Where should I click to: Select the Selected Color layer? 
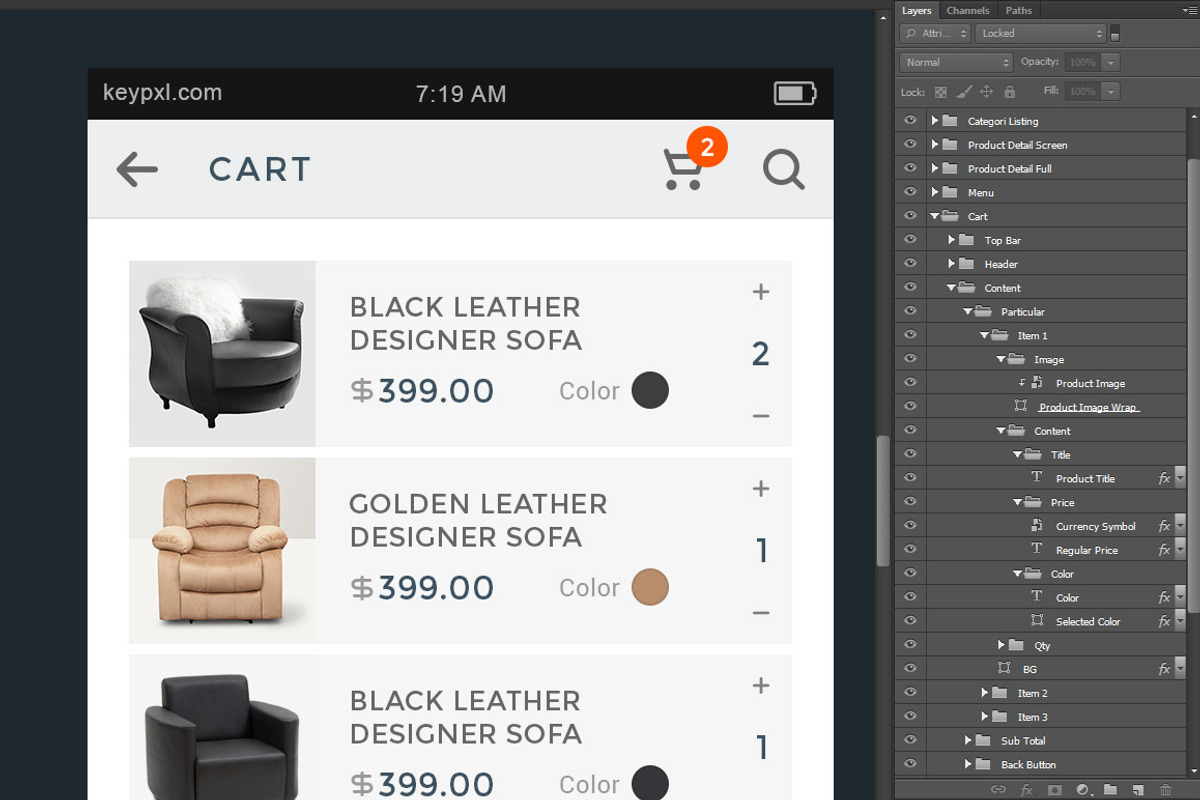[x=1088, y=621]
